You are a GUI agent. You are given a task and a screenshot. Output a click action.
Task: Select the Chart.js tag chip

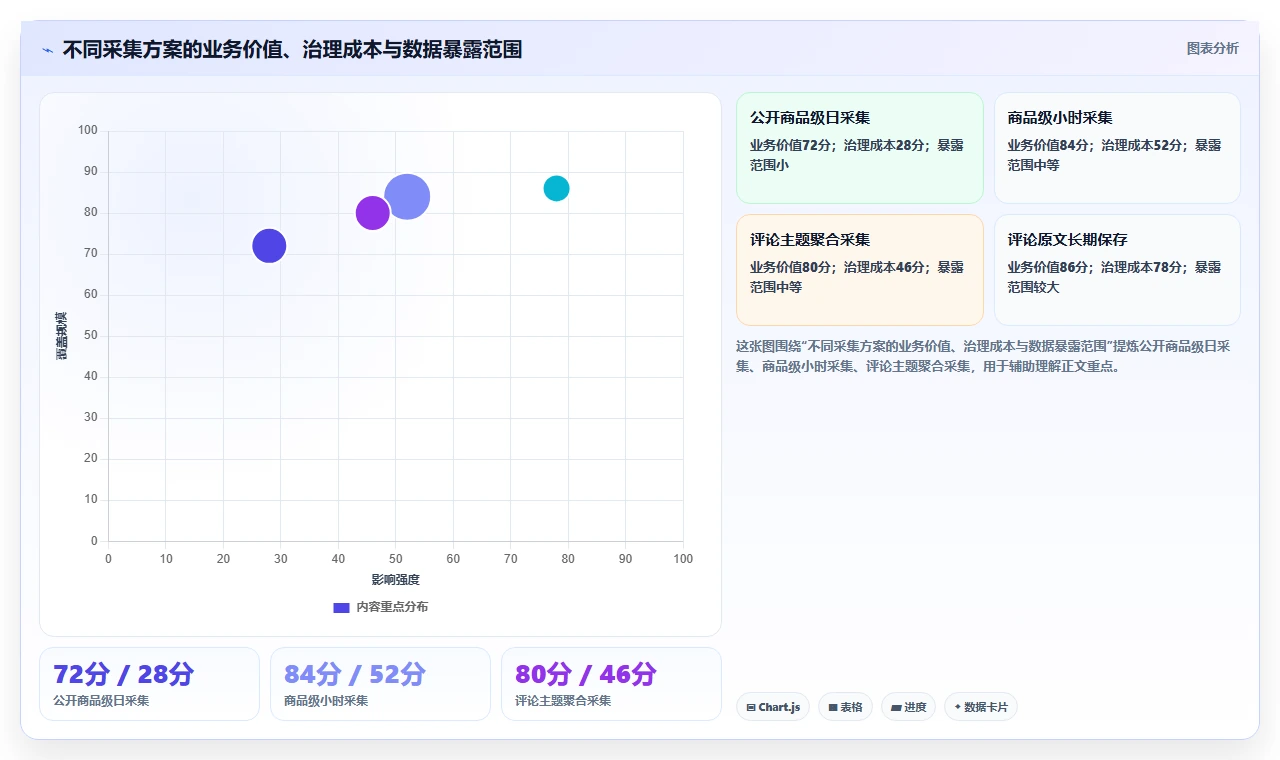[x=773, y=707]
